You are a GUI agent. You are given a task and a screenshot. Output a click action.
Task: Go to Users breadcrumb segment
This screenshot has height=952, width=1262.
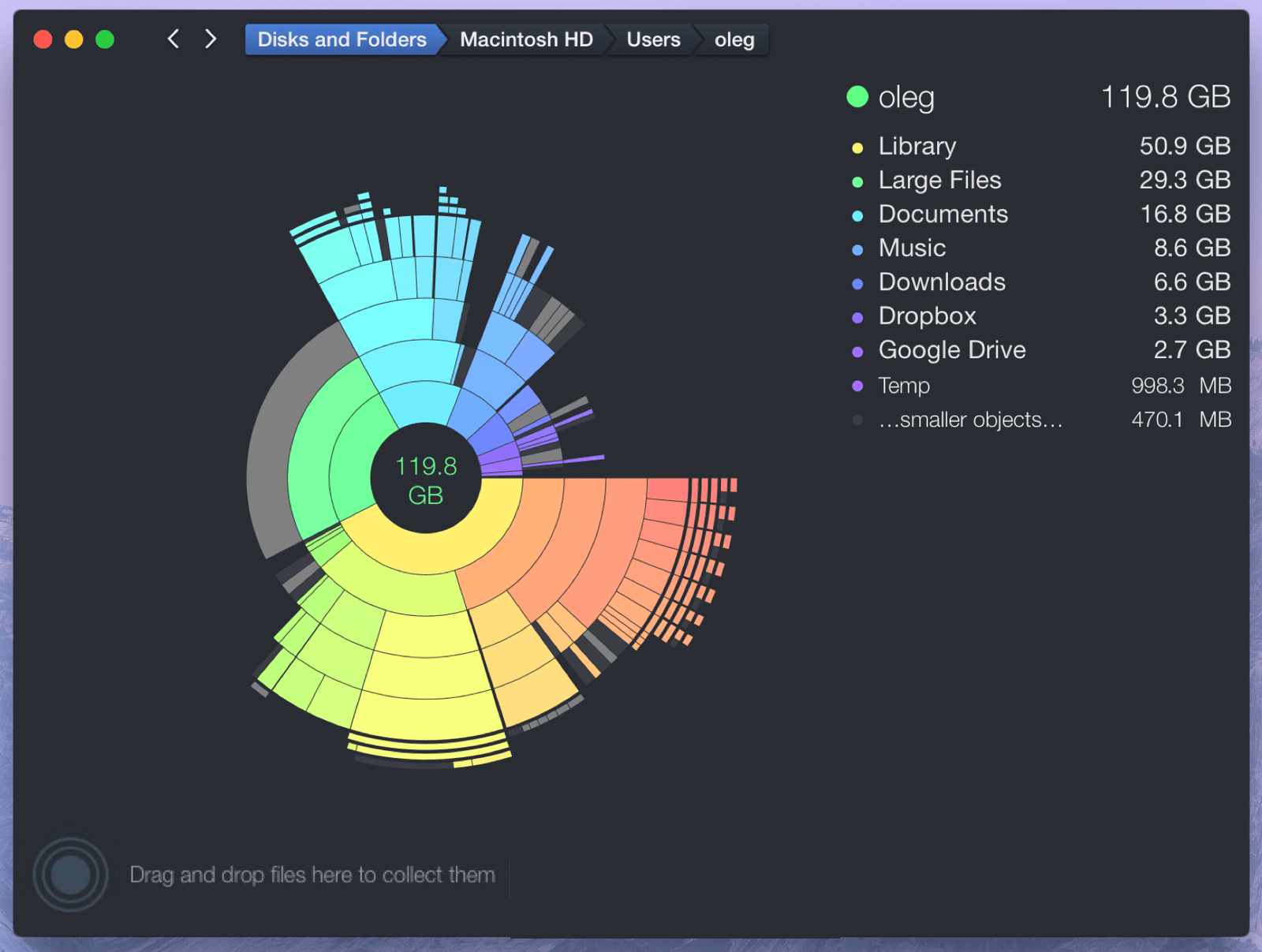[653, 39]
